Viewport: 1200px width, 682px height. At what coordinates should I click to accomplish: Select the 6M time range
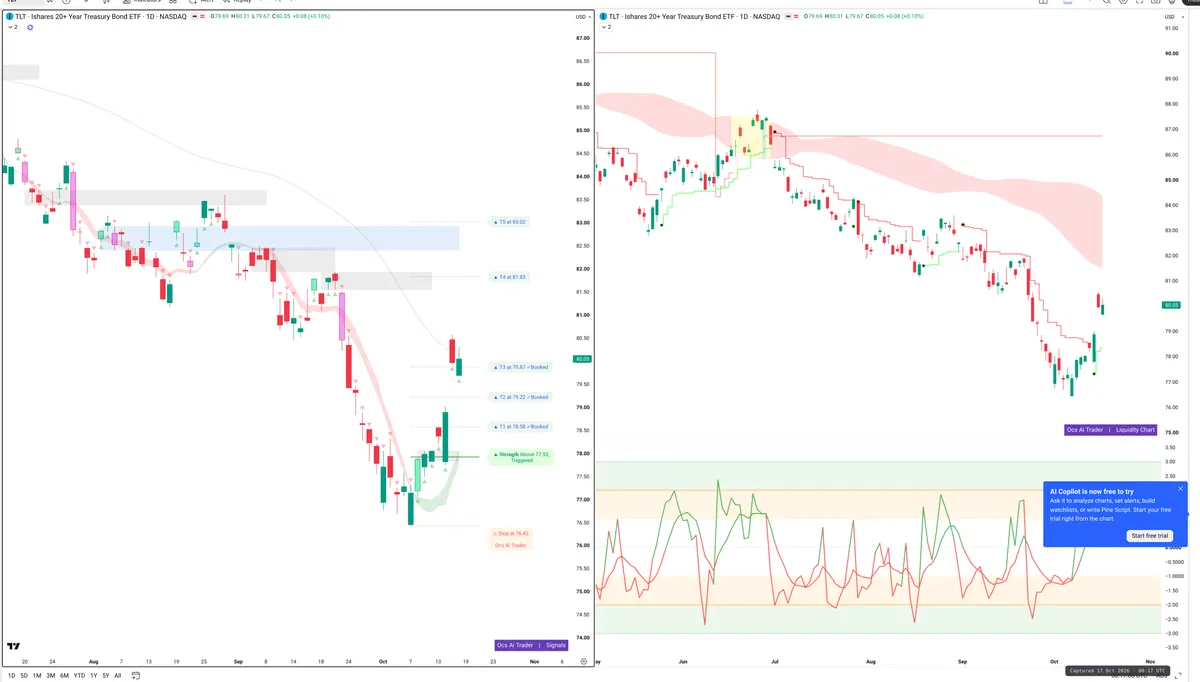[65, 676]
